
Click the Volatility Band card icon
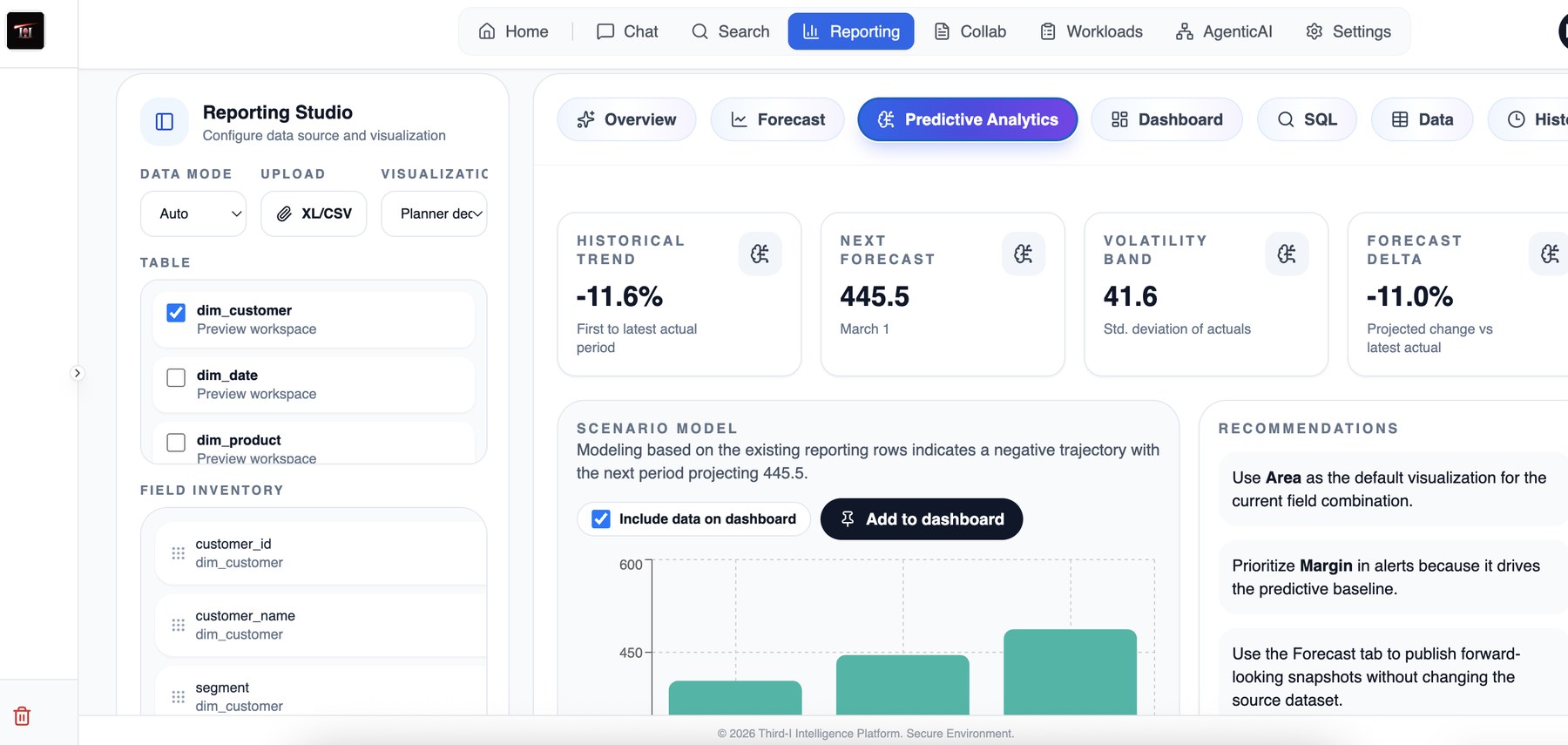(x=1288, y=254)
